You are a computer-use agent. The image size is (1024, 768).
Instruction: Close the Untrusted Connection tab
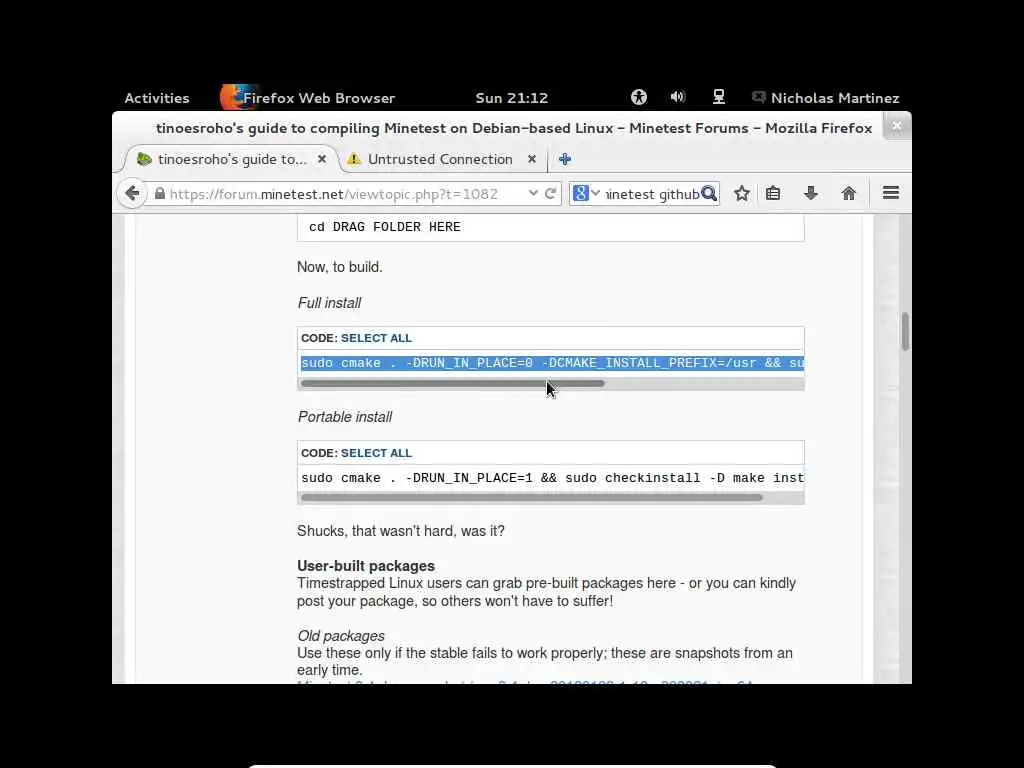coord(532,159)
